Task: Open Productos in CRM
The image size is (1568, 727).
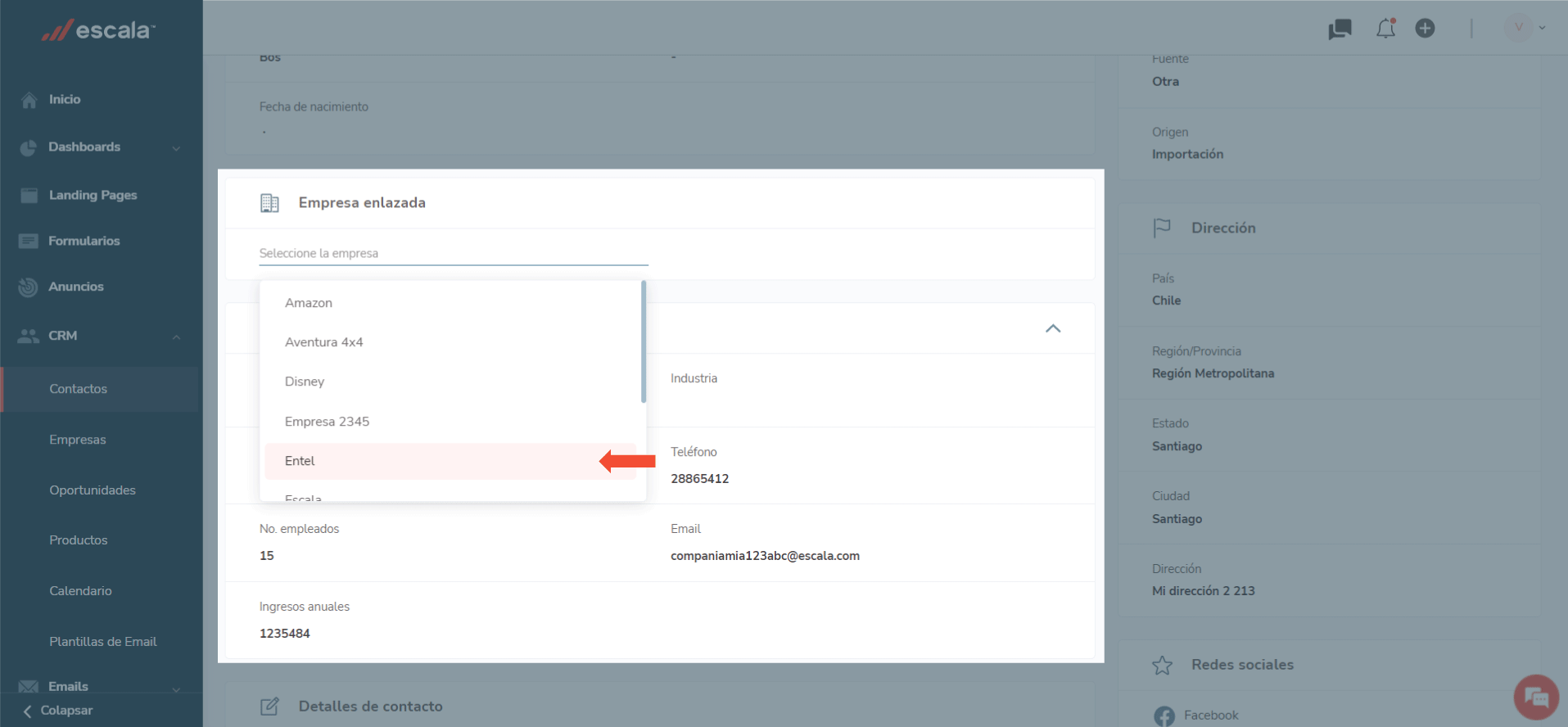Action: coord(79,540)
